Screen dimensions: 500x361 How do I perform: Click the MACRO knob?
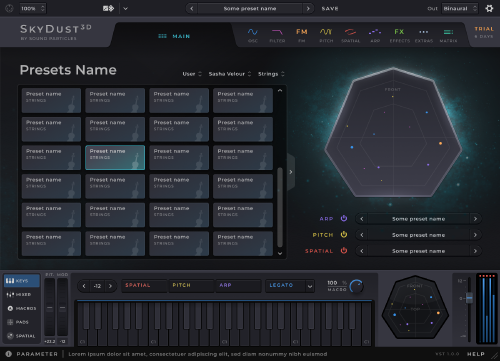[x=357, y=286]
